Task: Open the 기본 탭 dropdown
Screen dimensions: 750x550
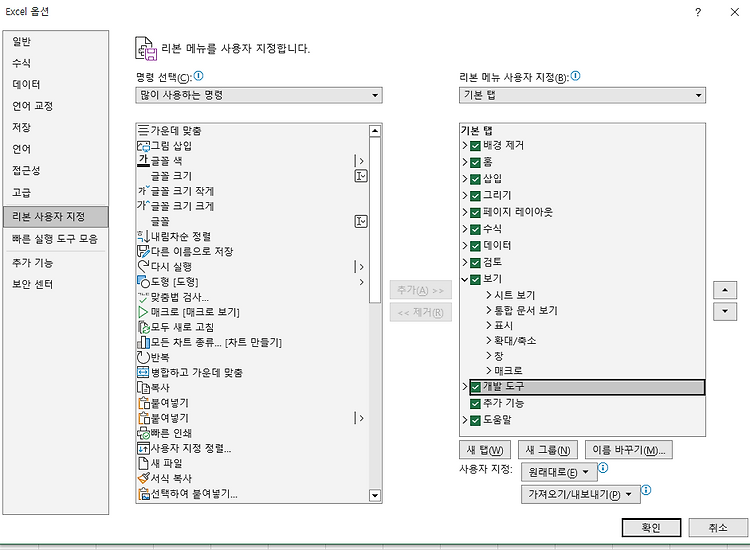Action: pyautogui.click(x=582, y=95)
